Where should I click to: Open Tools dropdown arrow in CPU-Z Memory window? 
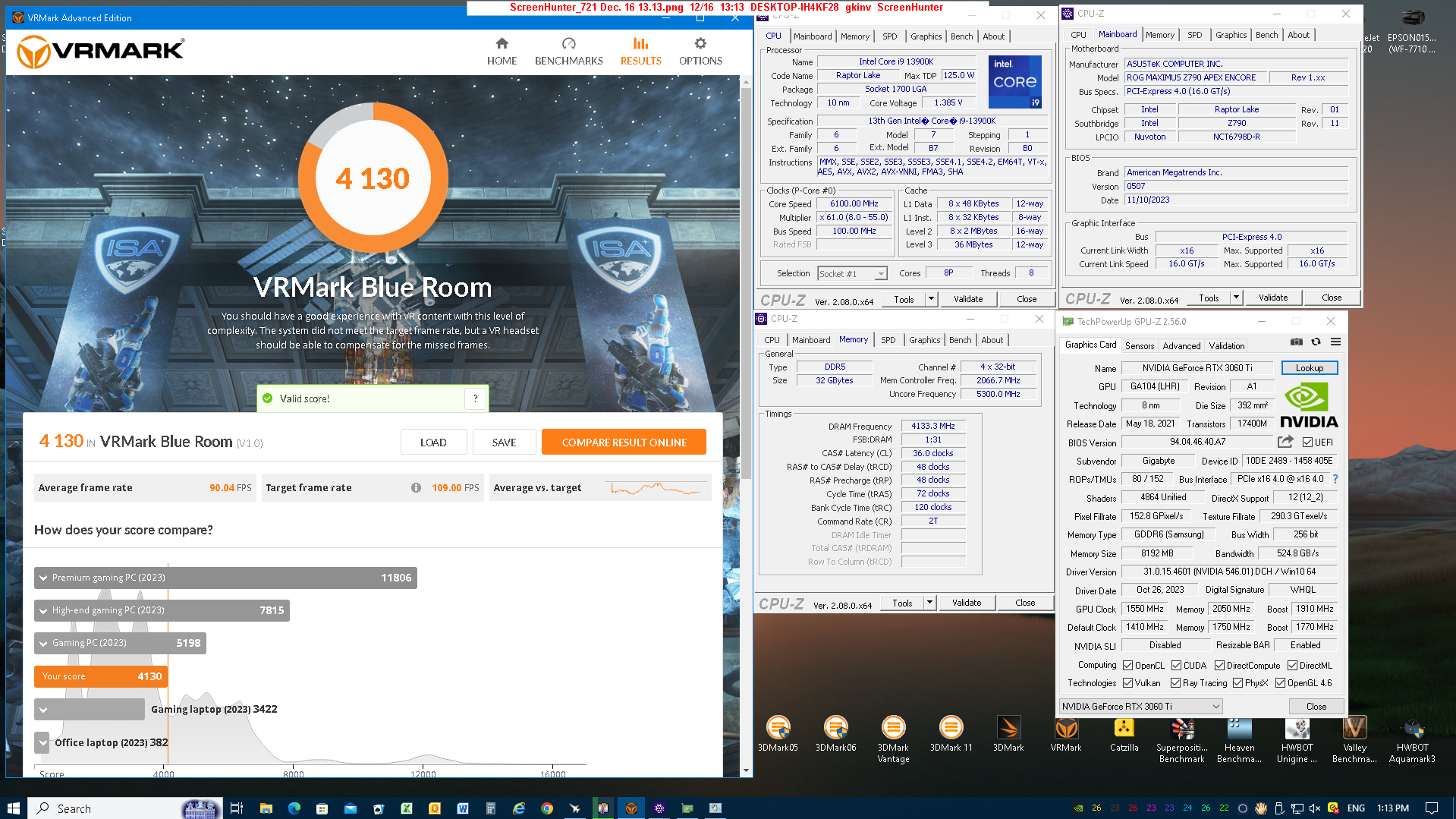[929, 603]
